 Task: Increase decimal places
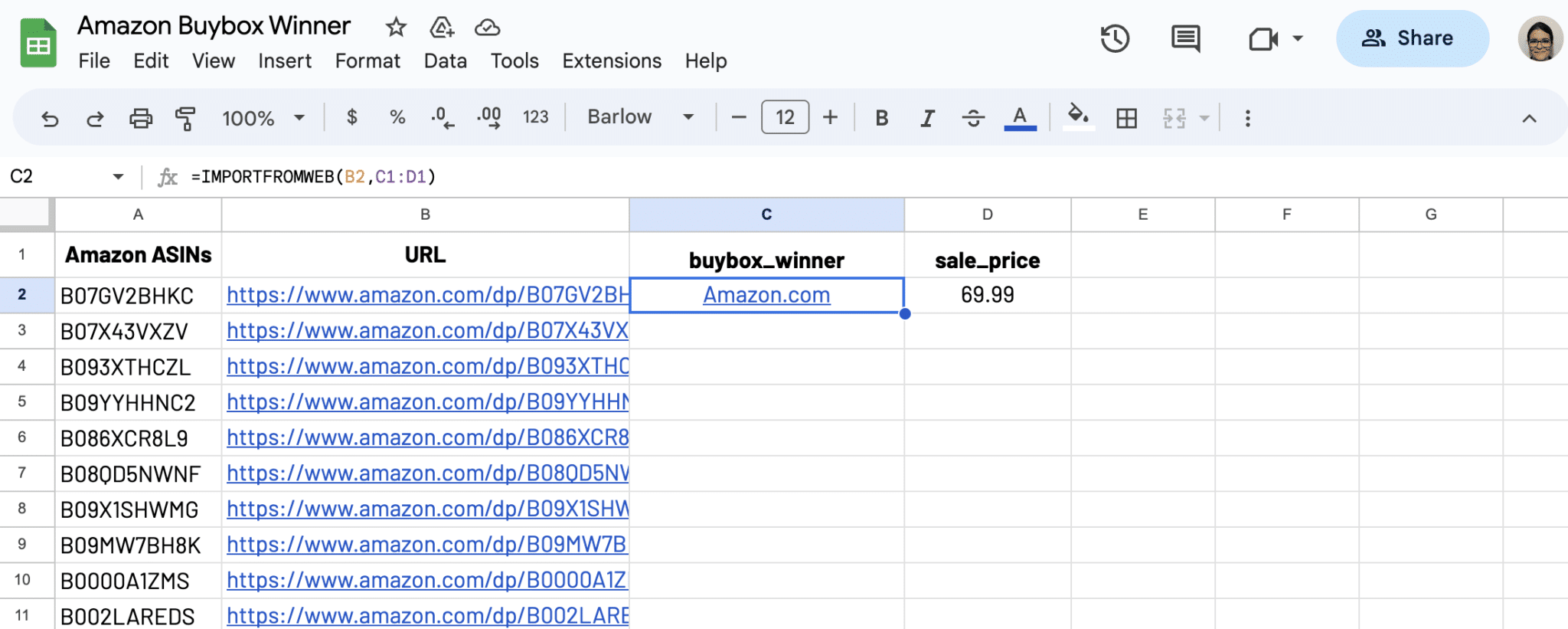click(x=489, y=117)
